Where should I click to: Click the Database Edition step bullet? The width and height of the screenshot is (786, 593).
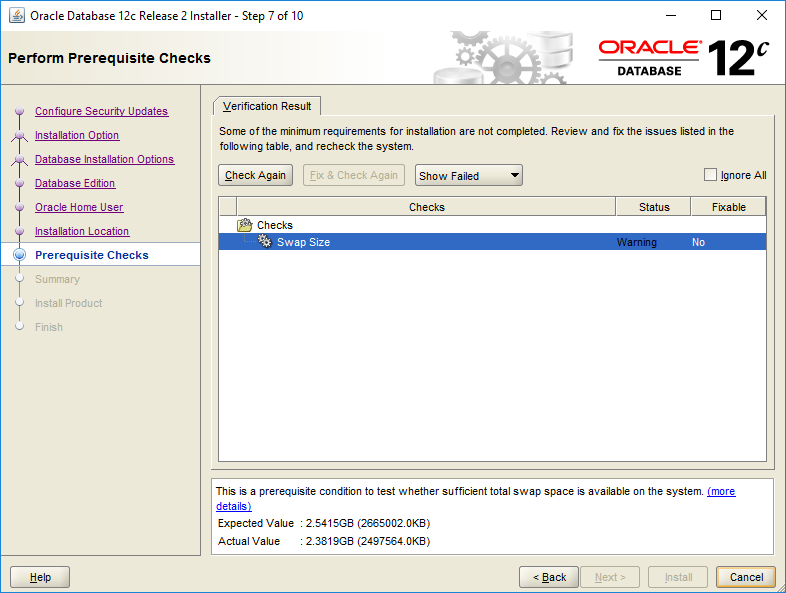pyautogui.click(x=20, y=183)
